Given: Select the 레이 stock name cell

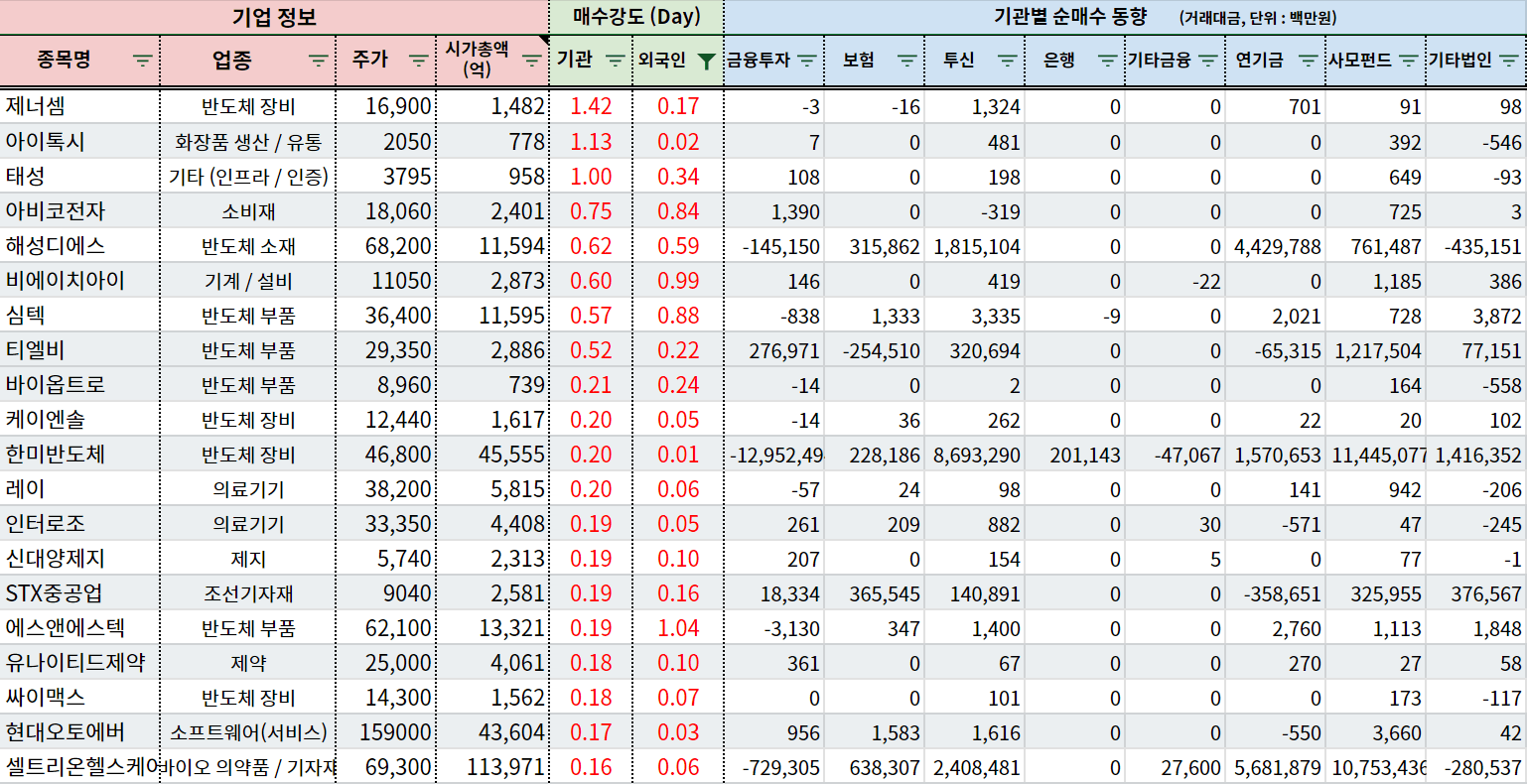Looking at the screenshot, I should [79, 488].
